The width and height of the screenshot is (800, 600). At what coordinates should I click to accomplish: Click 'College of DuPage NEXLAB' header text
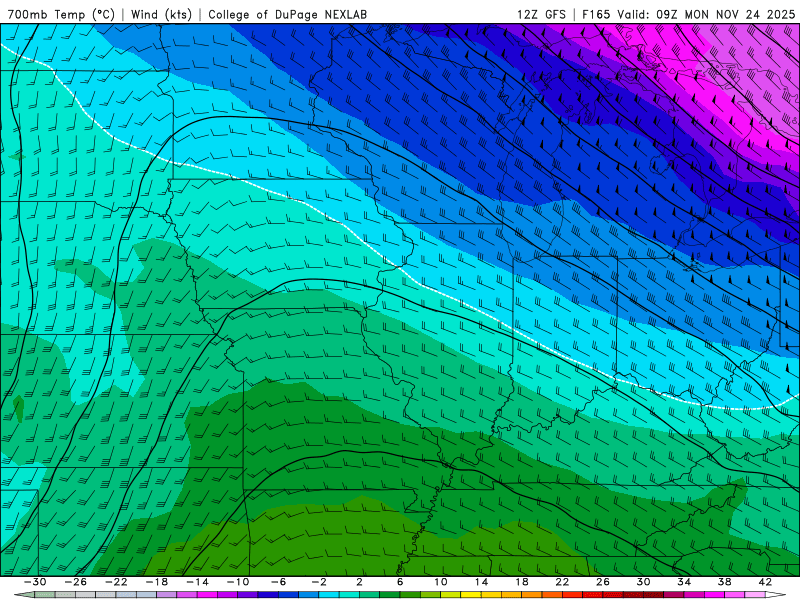(x=287, y=14)
